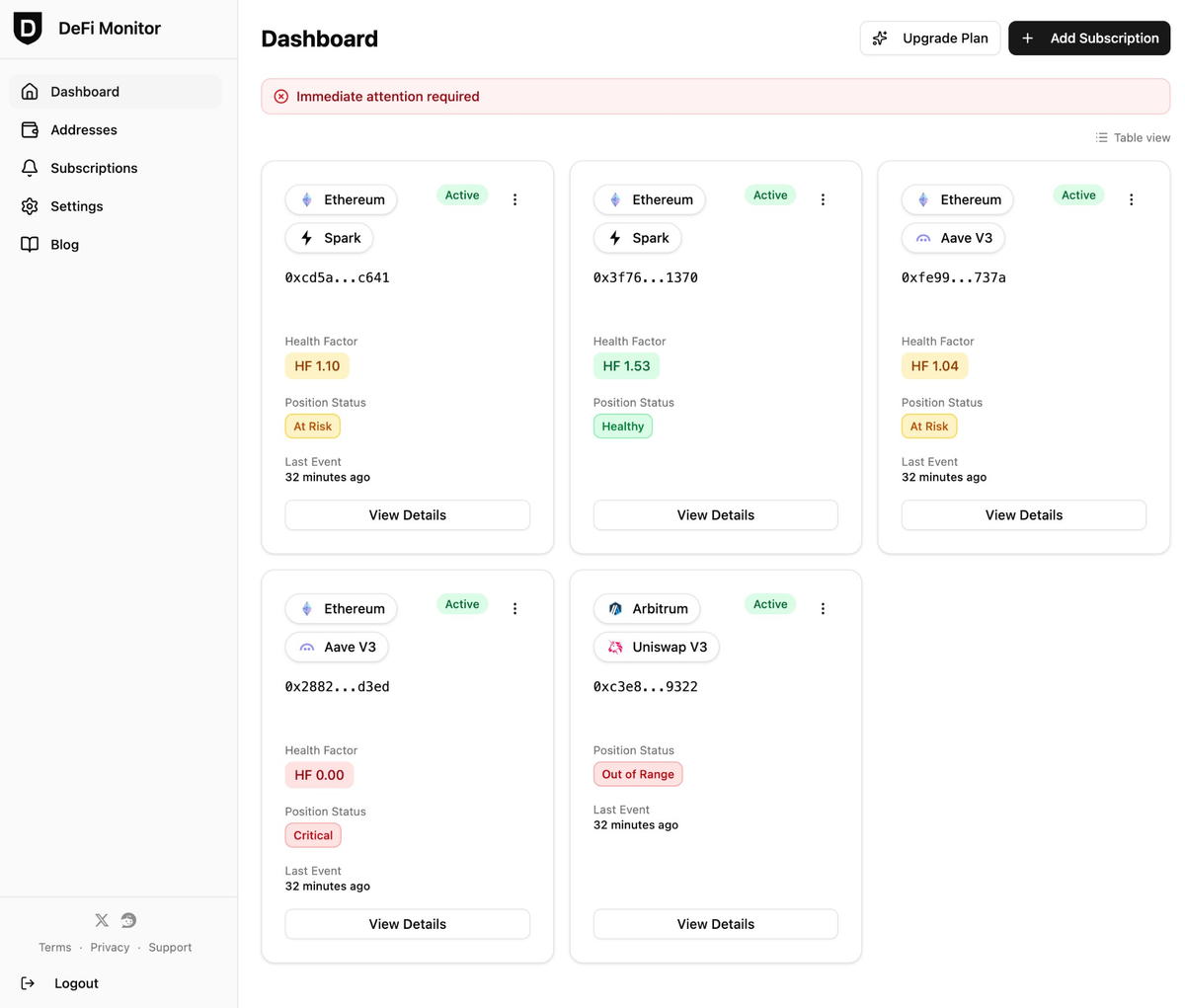Select Dashboard in the sidebar menu
The height and width of the screenshot is (1008, 1185).
pos(85,91)
